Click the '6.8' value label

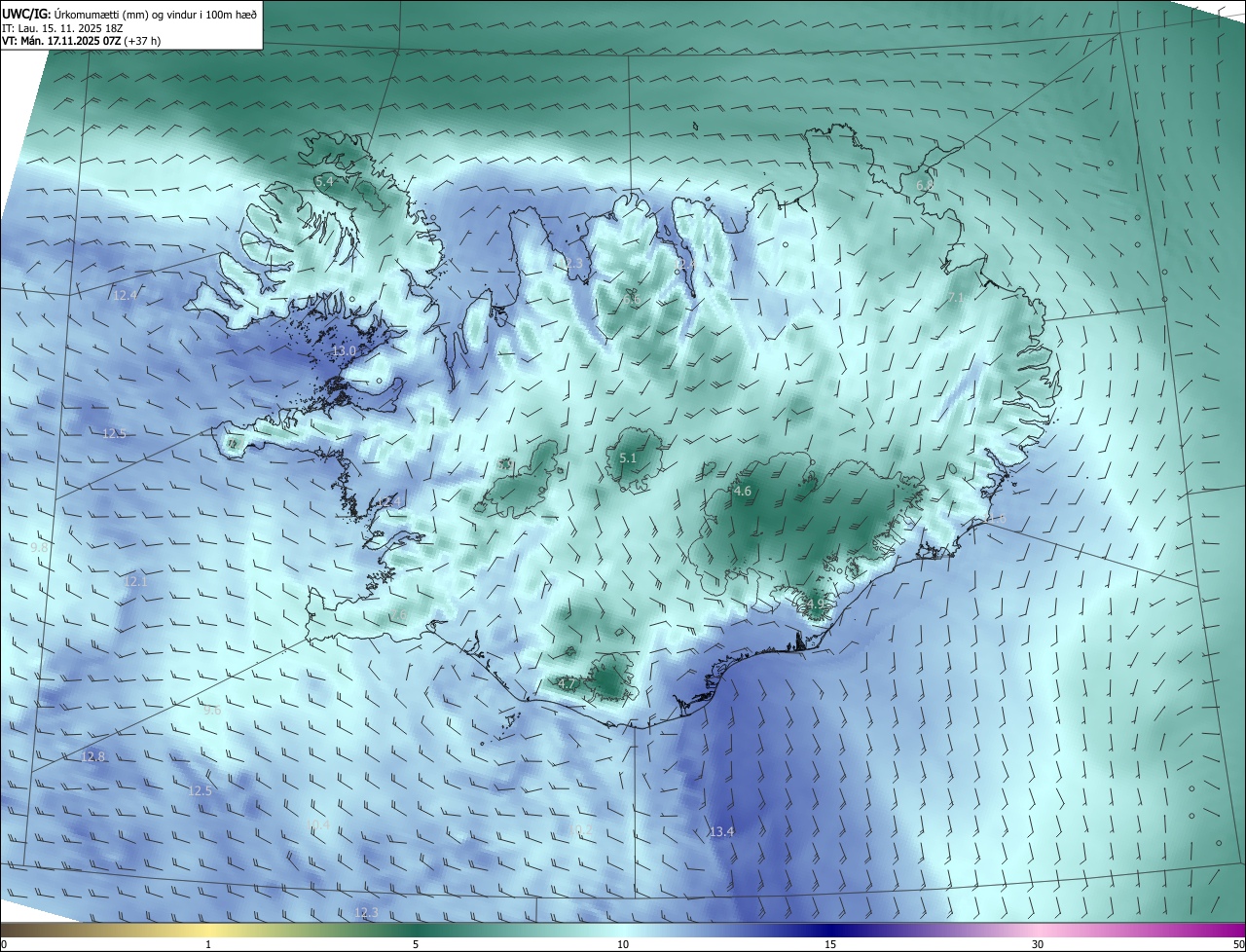pyautogui.click(x=925, y=185)
